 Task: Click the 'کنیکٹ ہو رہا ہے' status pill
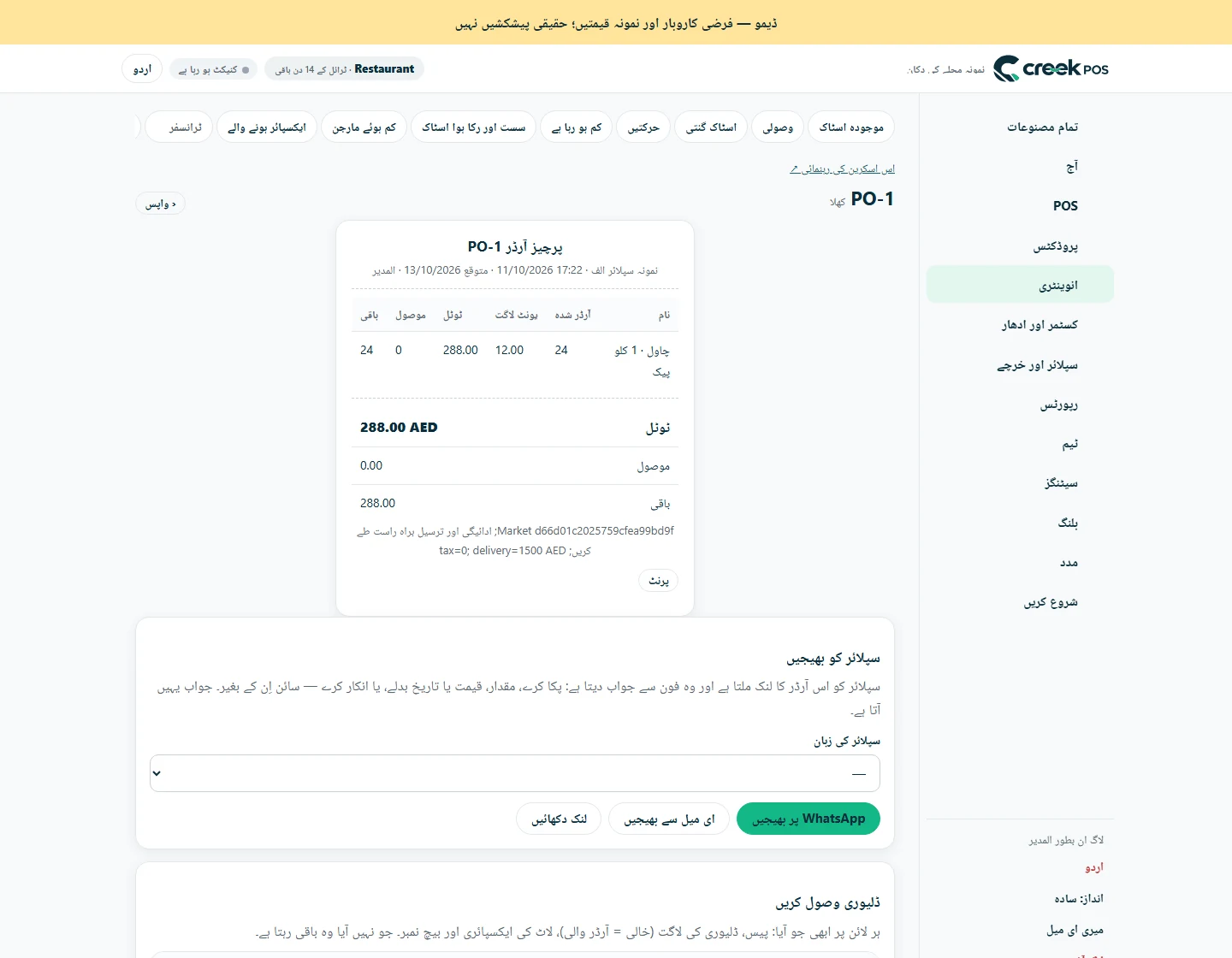(214, 69)
